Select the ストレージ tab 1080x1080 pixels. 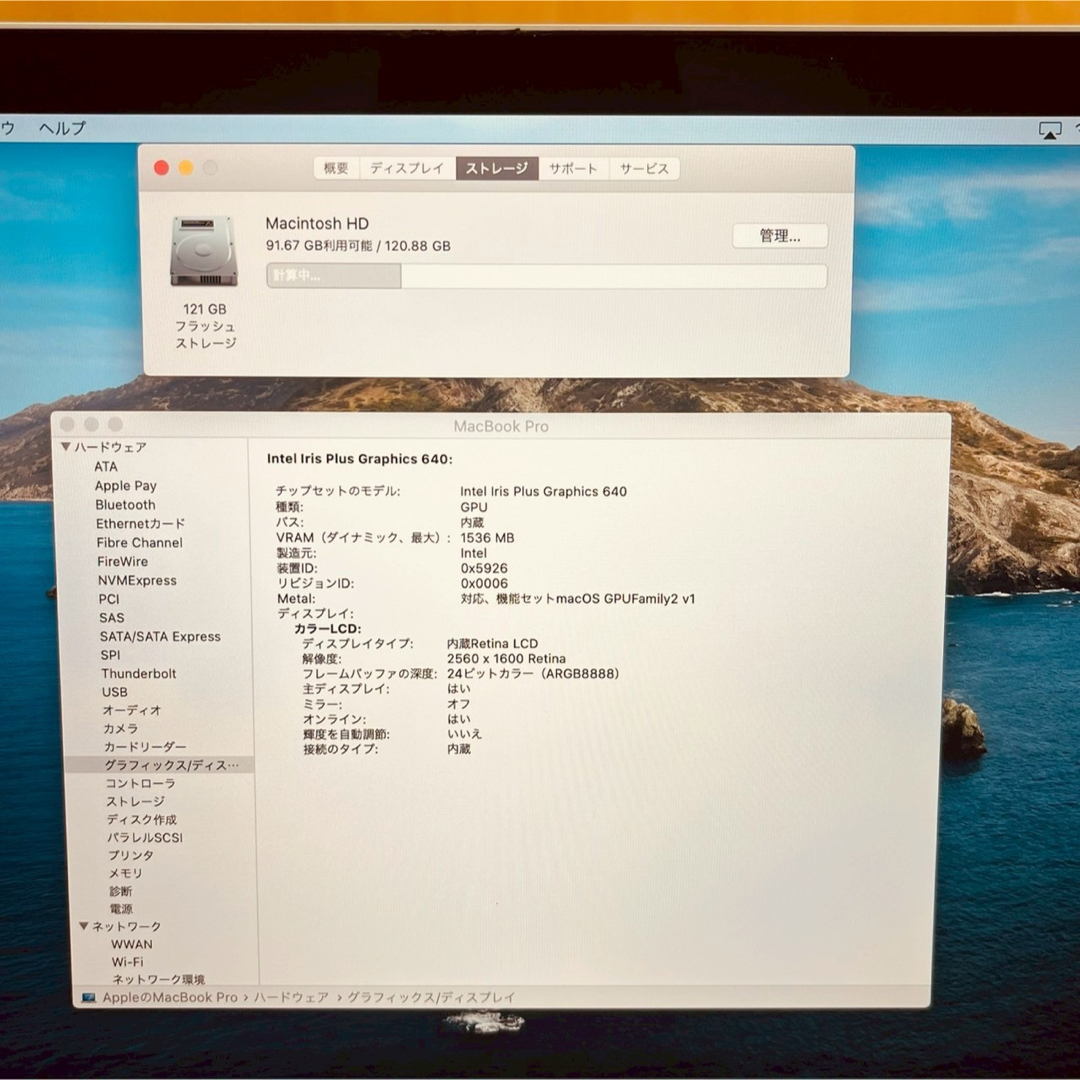[497, 169]
